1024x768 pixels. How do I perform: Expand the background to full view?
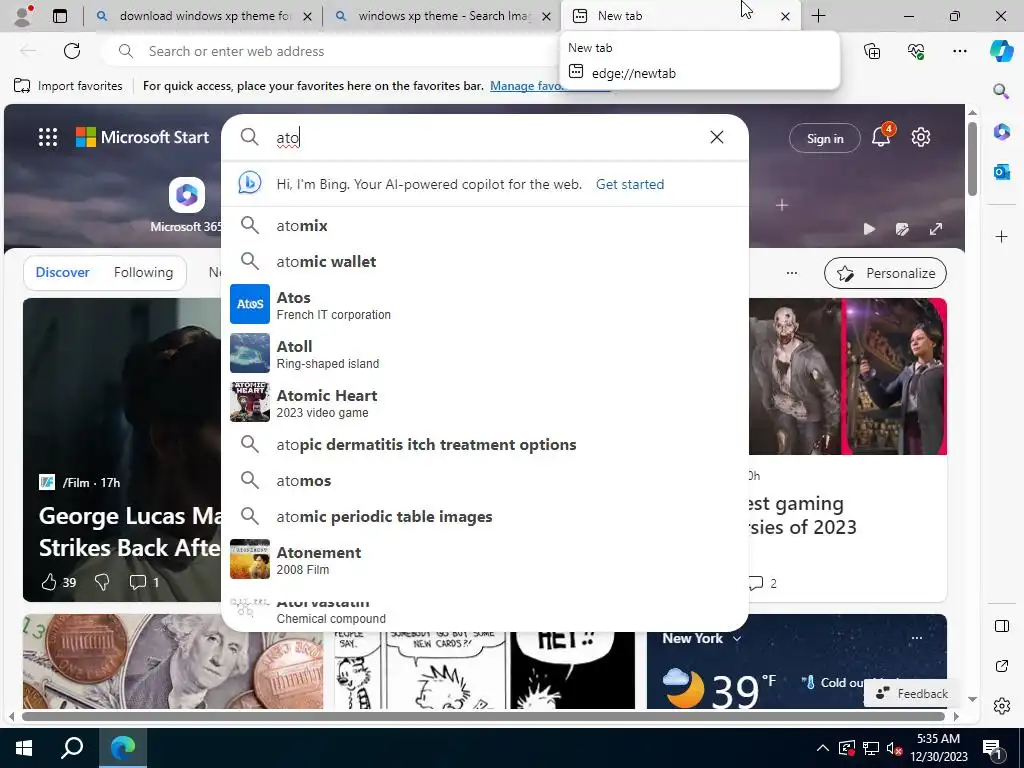(x=936, y=229)
